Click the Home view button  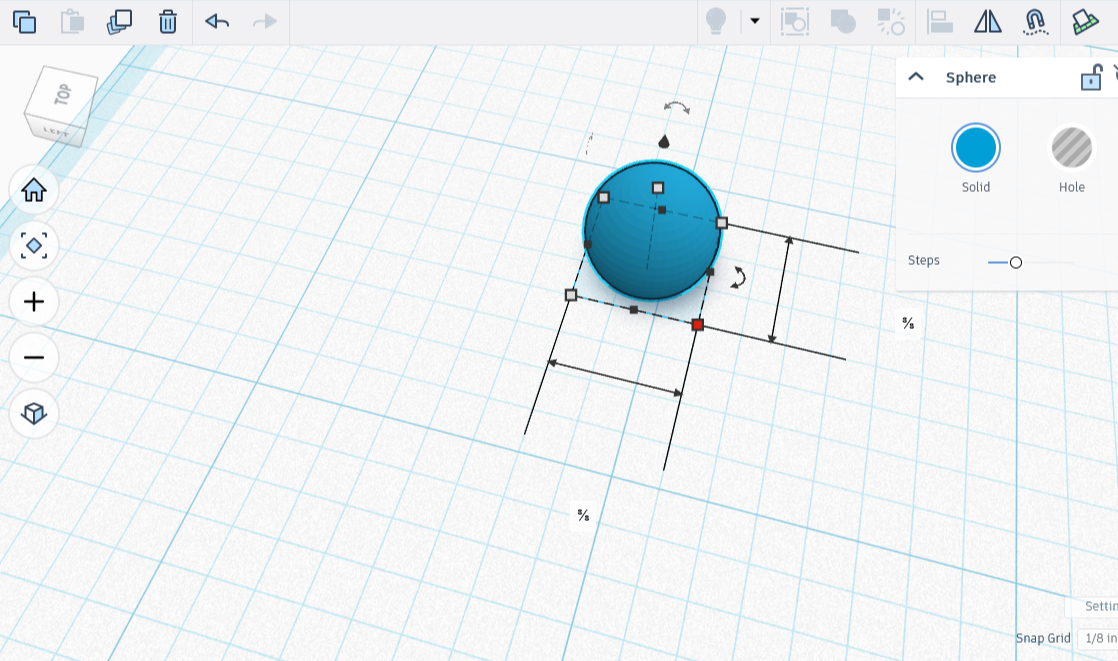pos(33,190)
